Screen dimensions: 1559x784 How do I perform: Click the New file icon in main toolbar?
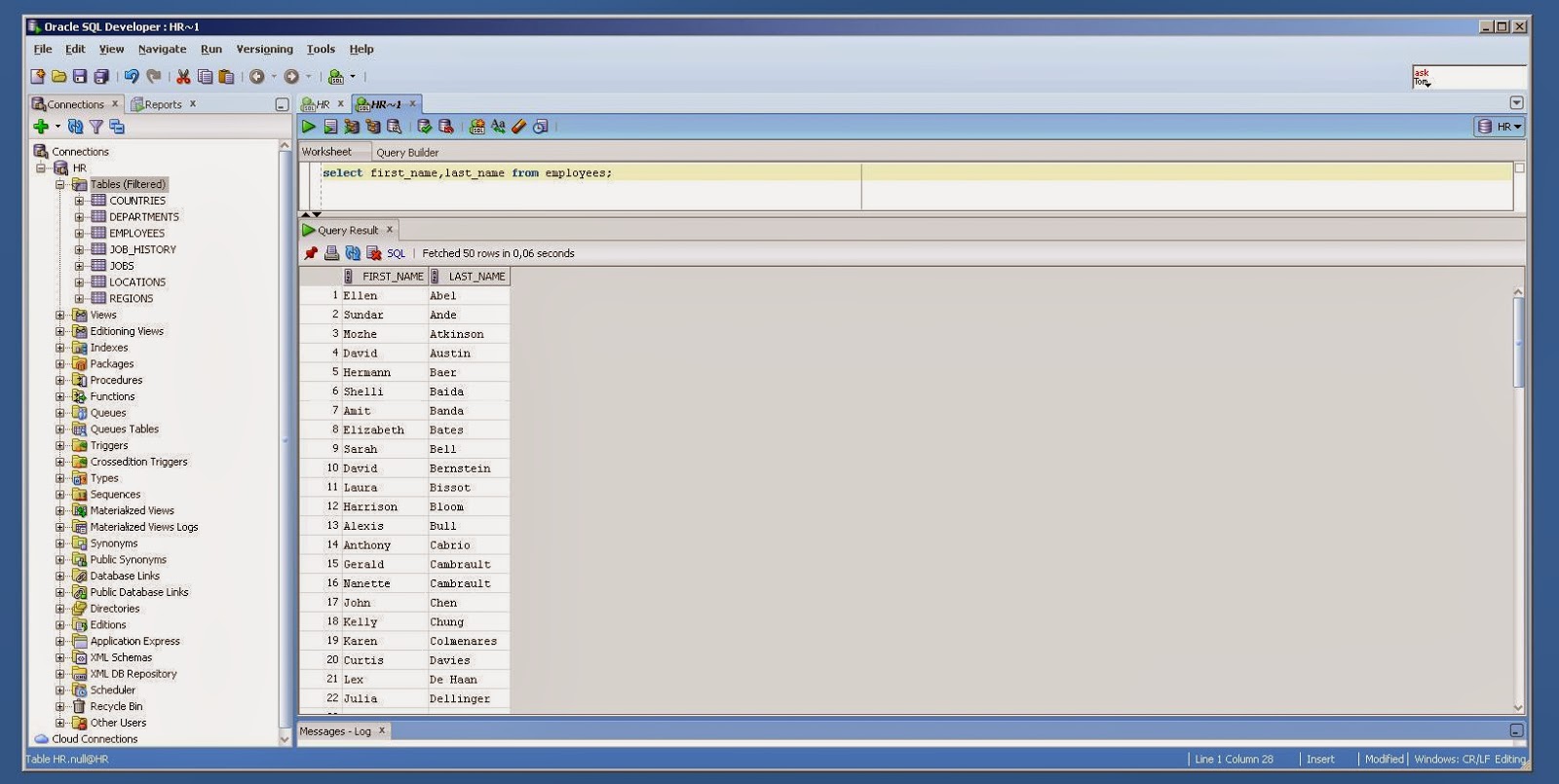[x=38, y=76]
